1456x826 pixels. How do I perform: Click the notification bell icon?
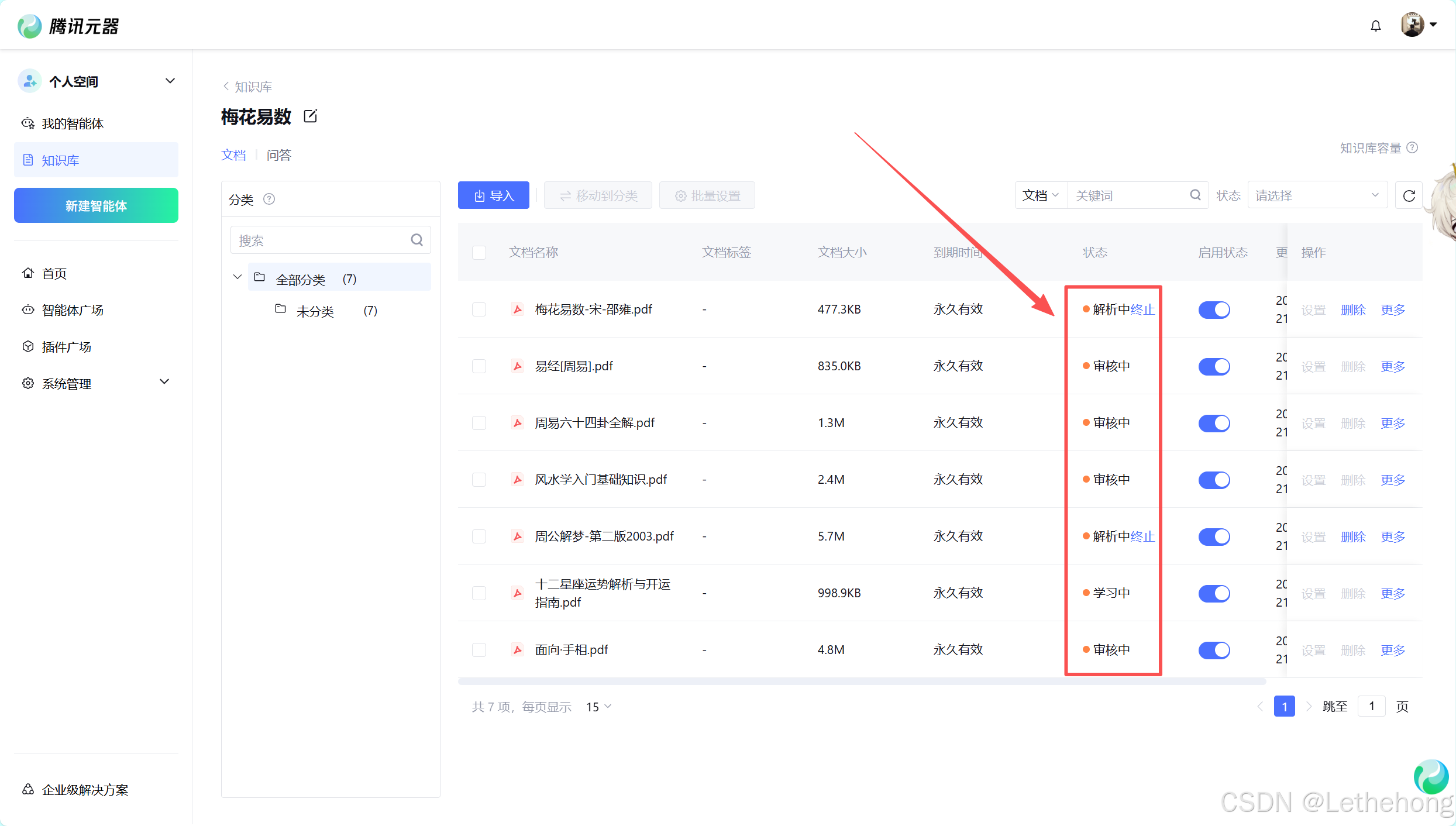coord(1375,26)
